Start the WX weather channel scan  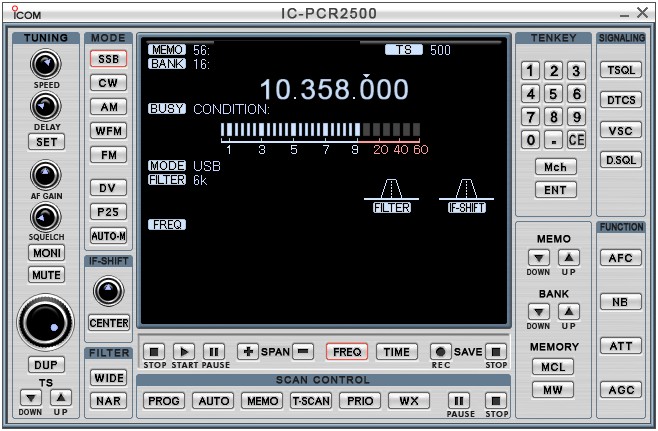click(x=409, y=401)
